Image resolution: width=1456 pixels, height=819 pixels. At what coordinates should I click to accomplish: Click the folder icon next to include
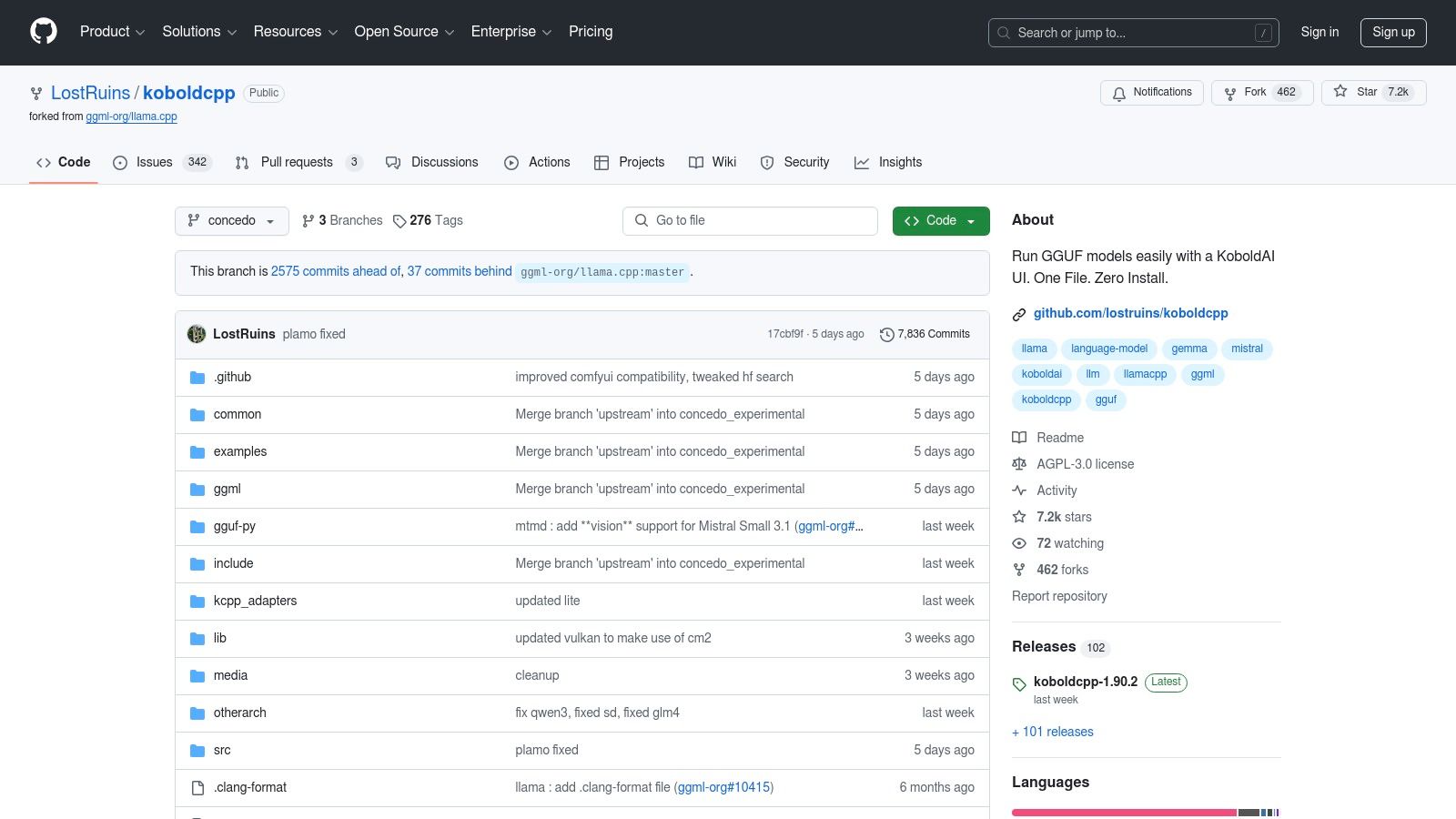point(197,564)
